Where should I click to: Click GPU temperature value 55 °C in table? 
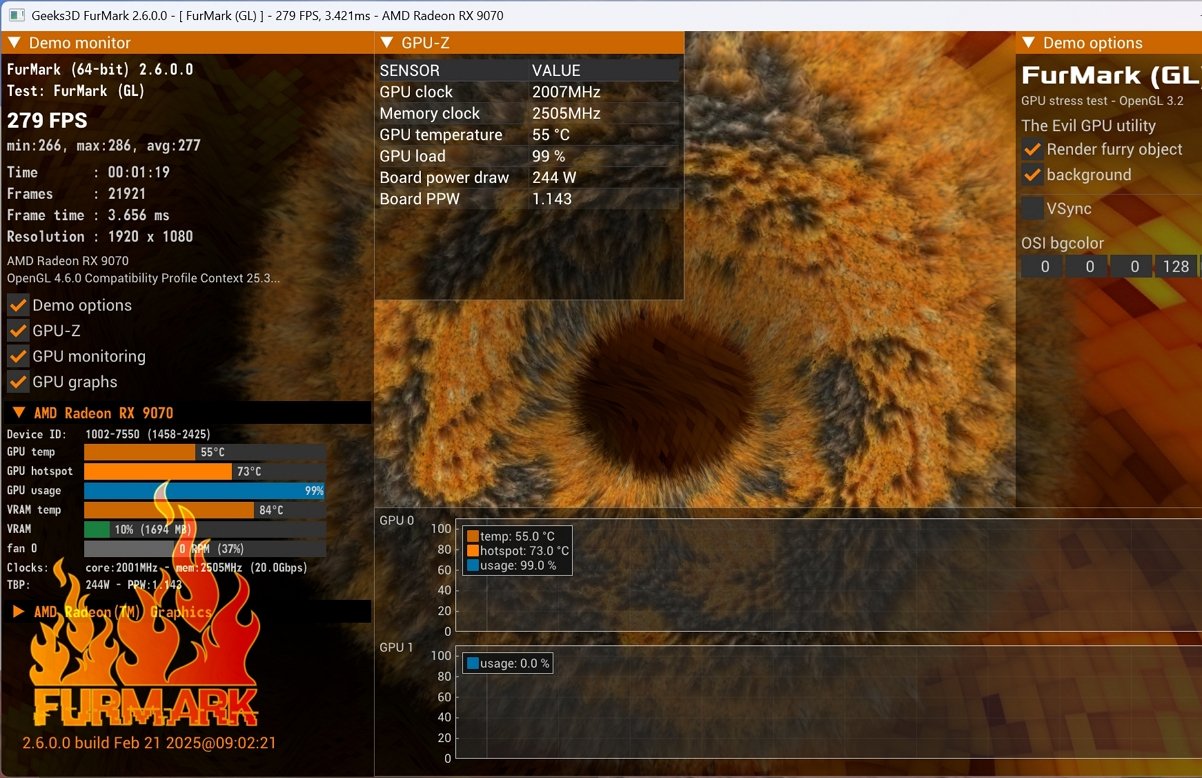(x=551, y=135)
